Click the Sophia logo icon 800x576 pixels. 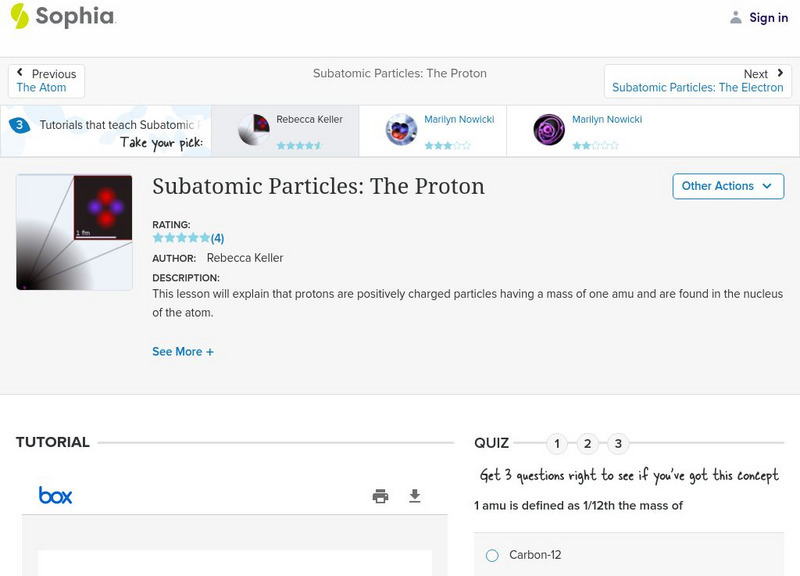tap(19, 15)
